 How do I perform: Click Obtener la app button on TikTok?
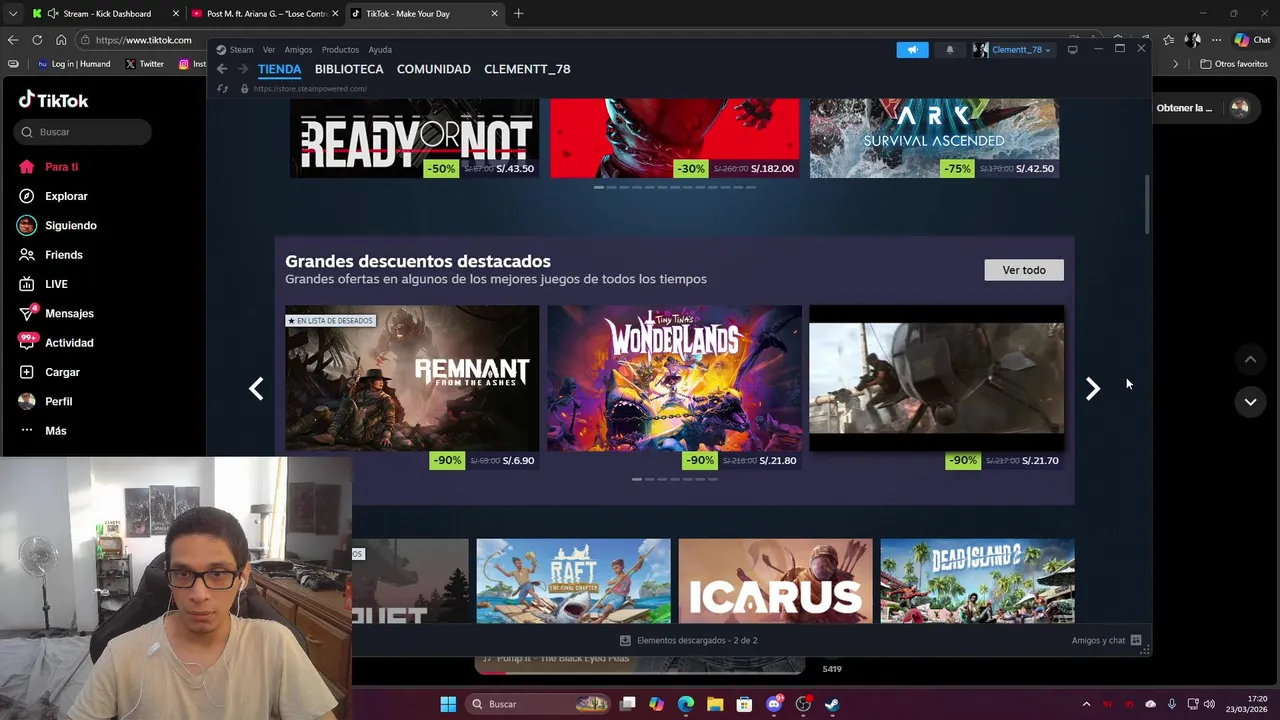1184,108
